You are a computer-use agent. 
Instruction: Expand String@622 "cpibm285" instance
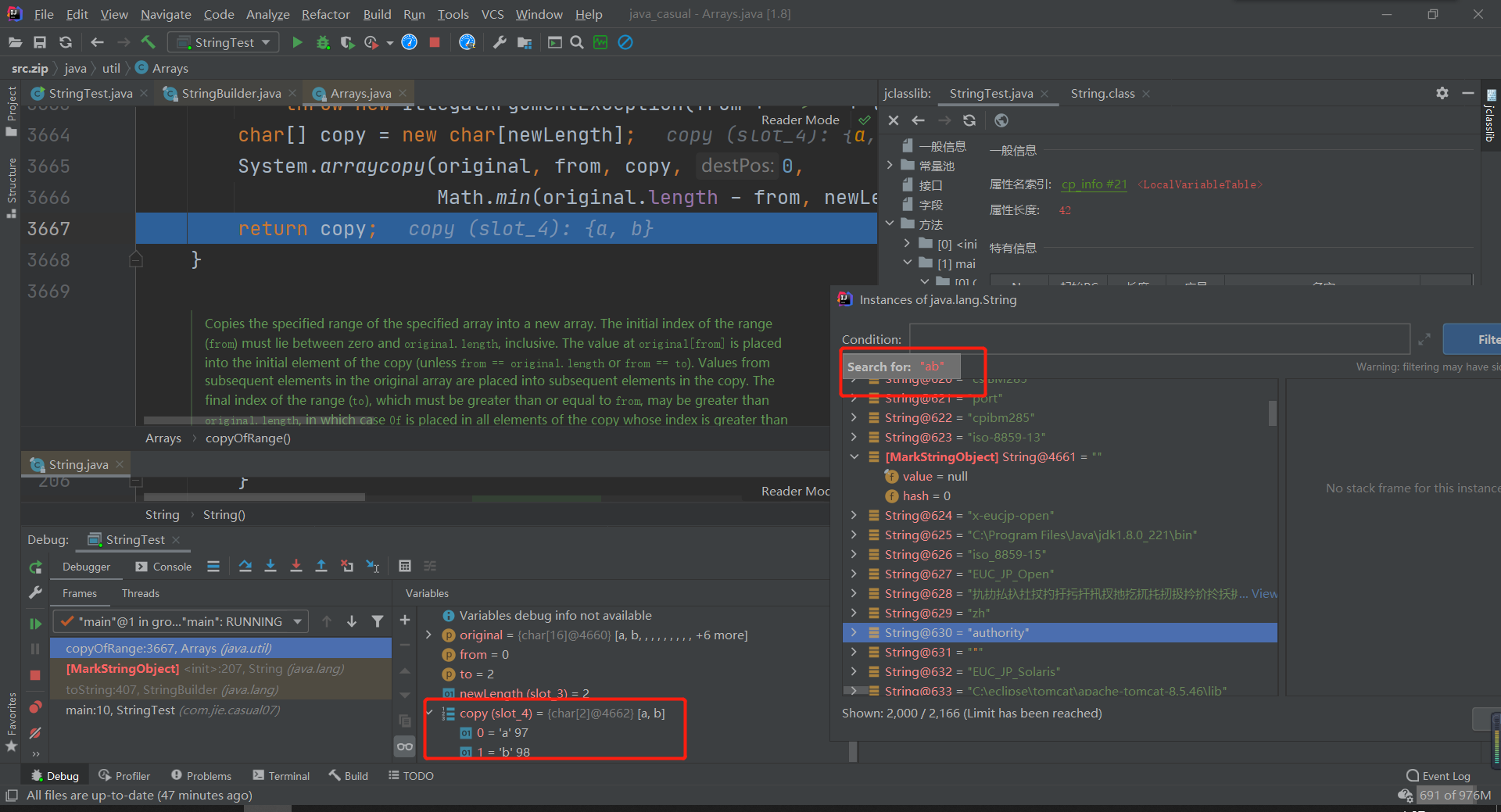[854, 417]
